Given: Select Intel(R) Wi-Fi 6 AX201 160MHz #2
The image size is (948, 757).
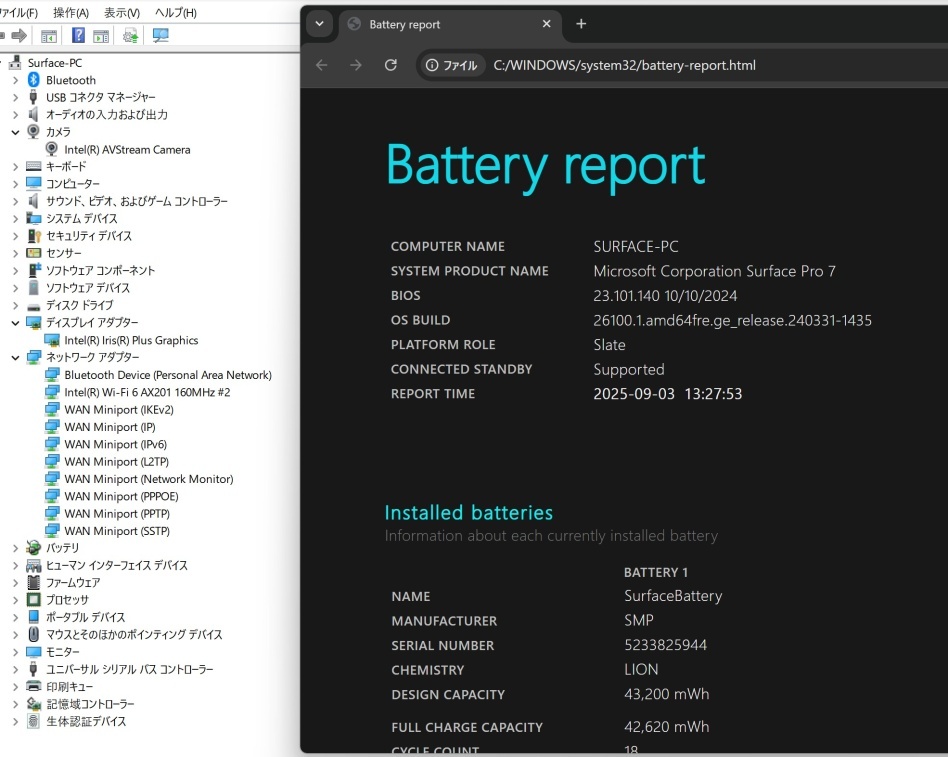Looking at the screenshot, I should pyautogui.click(x=147, y=392).
